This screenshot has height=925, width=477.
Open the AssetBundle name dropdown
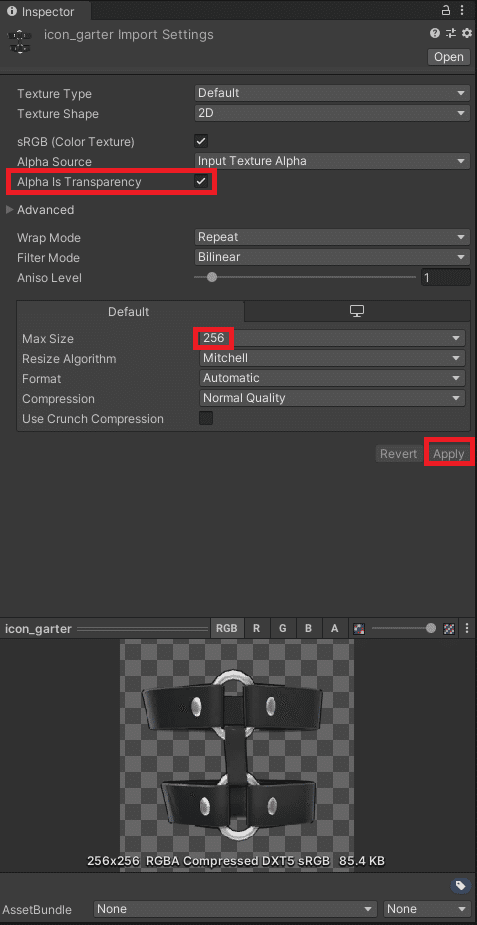[235, 909]
